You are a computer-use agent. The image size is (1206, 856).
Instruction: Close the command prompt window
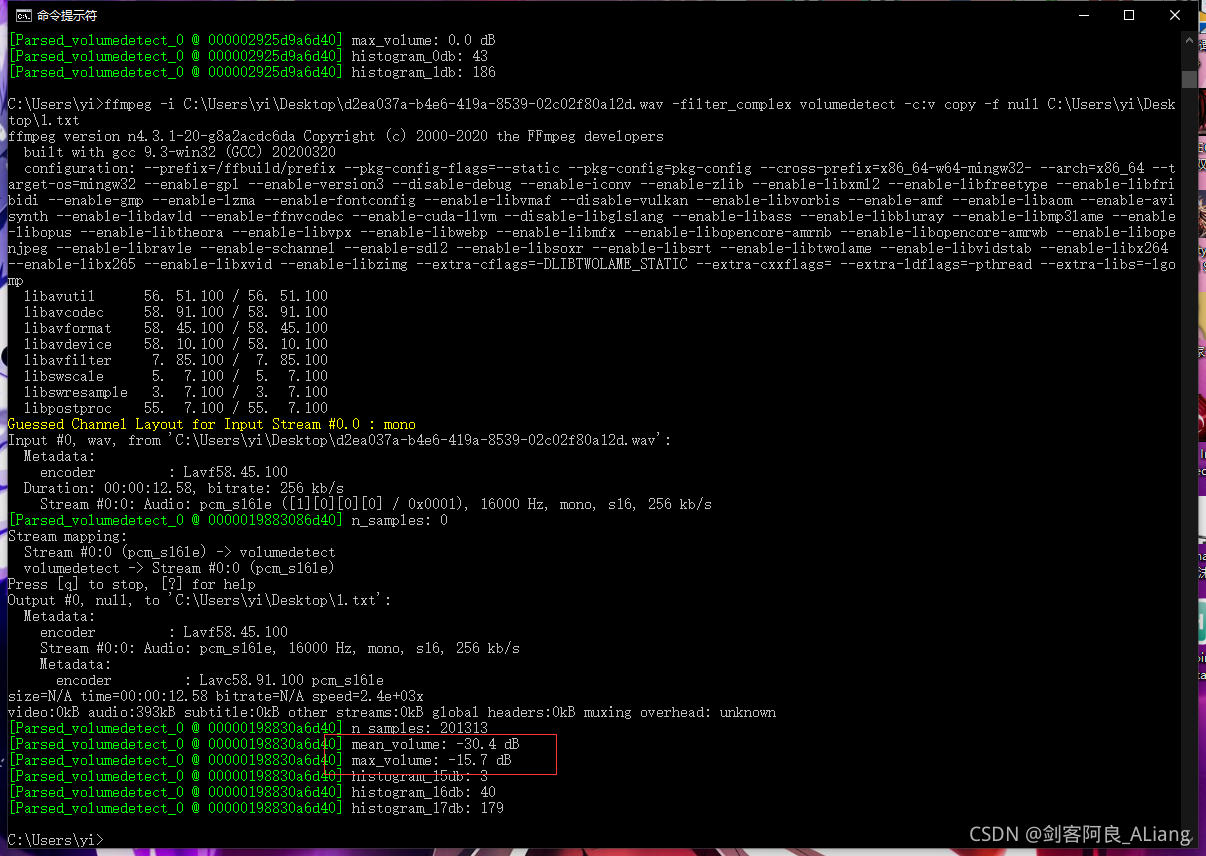point(1175,15)
